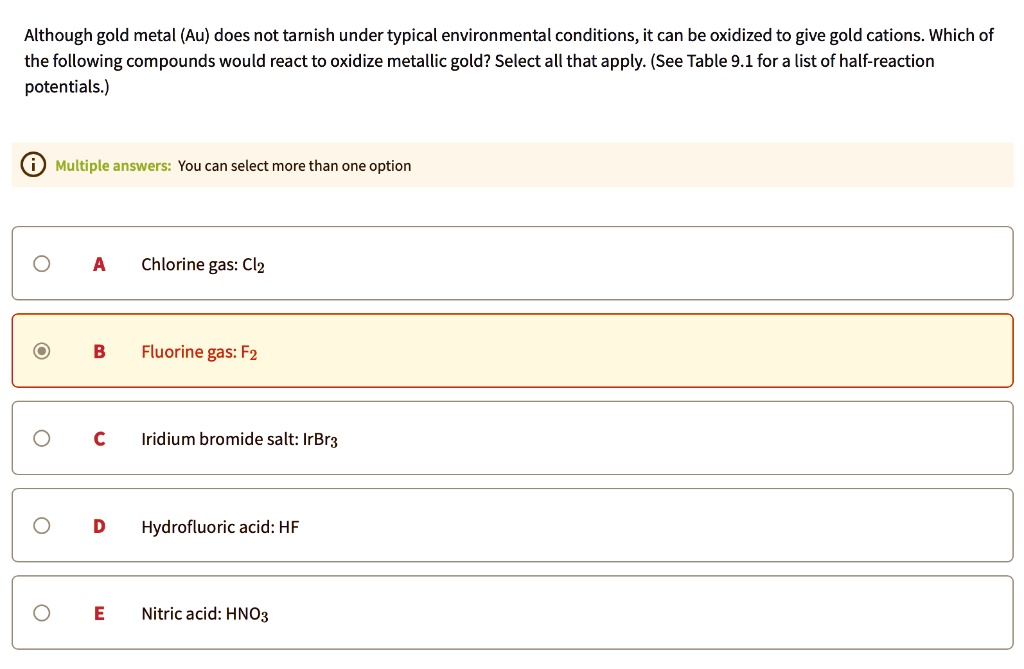This screenshot has width=1024, height=669.
Task: Click the 'Iridium bromide salt: IrBr3' text
Action: (239, 439)
